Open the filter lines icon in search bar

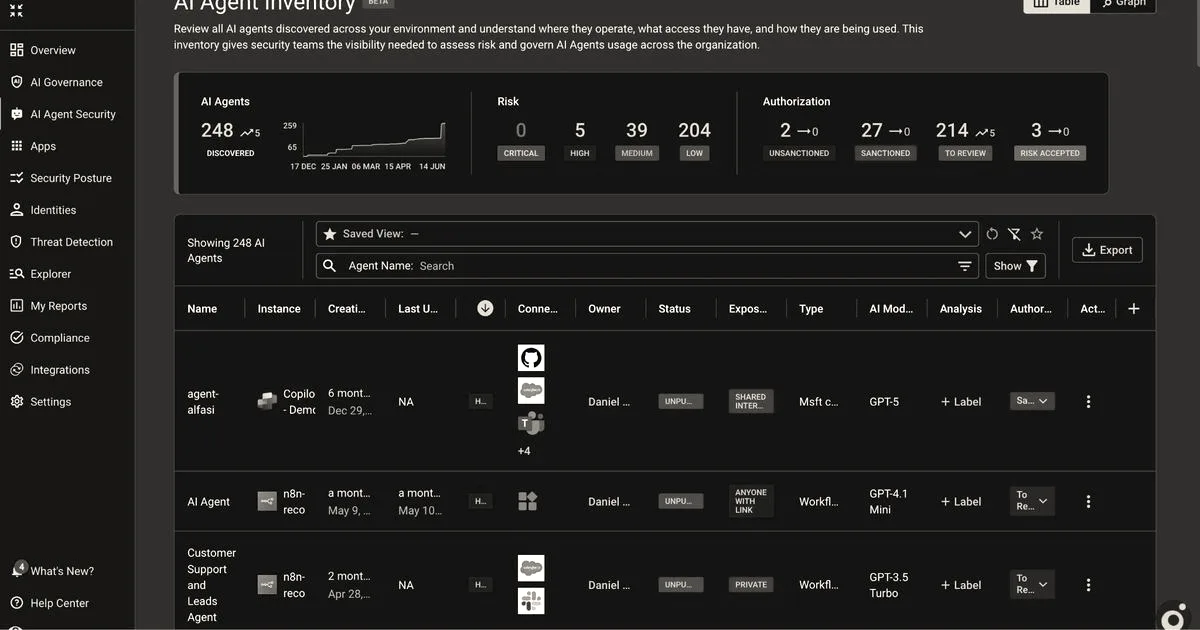click(x=965, y=266)
